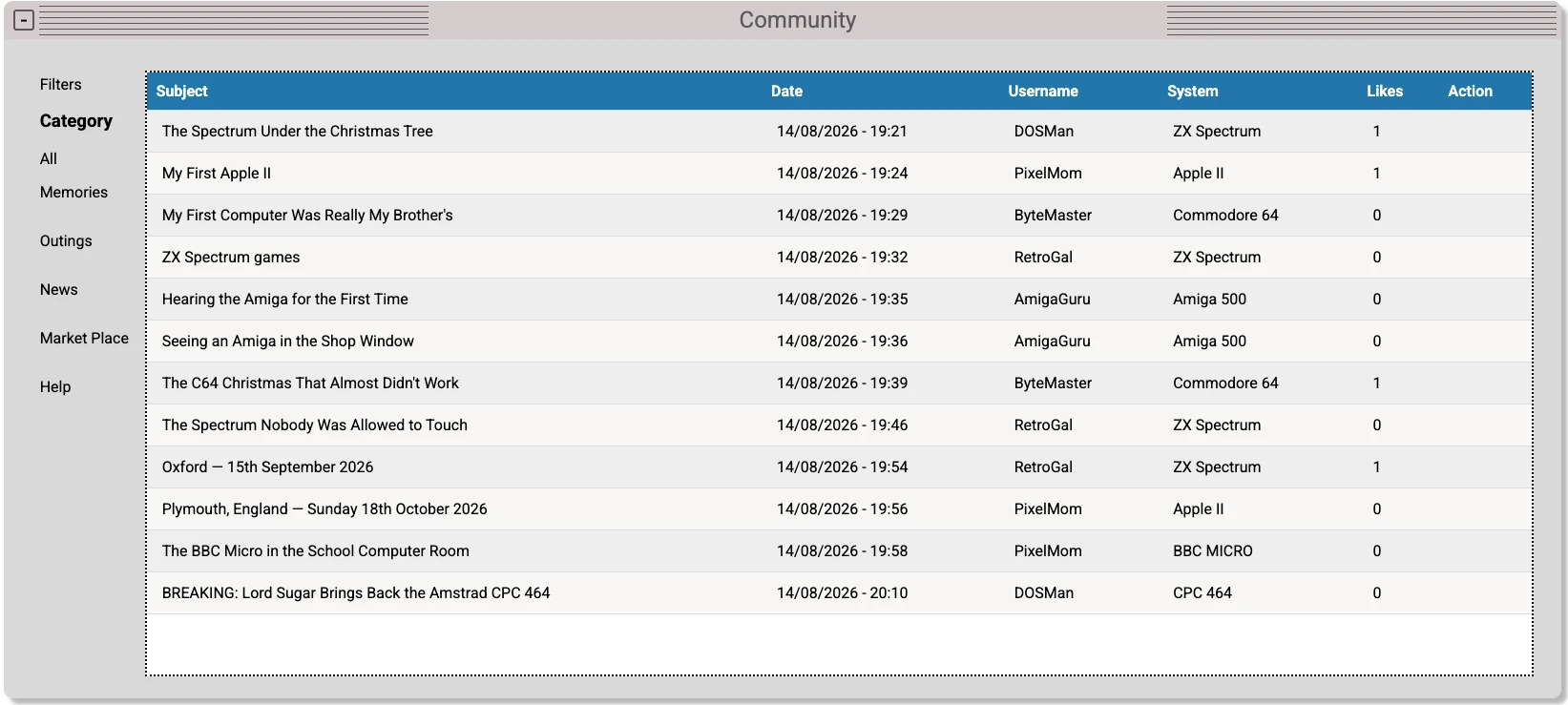
Task: Choose the Help category
Action: coord(55,386)
